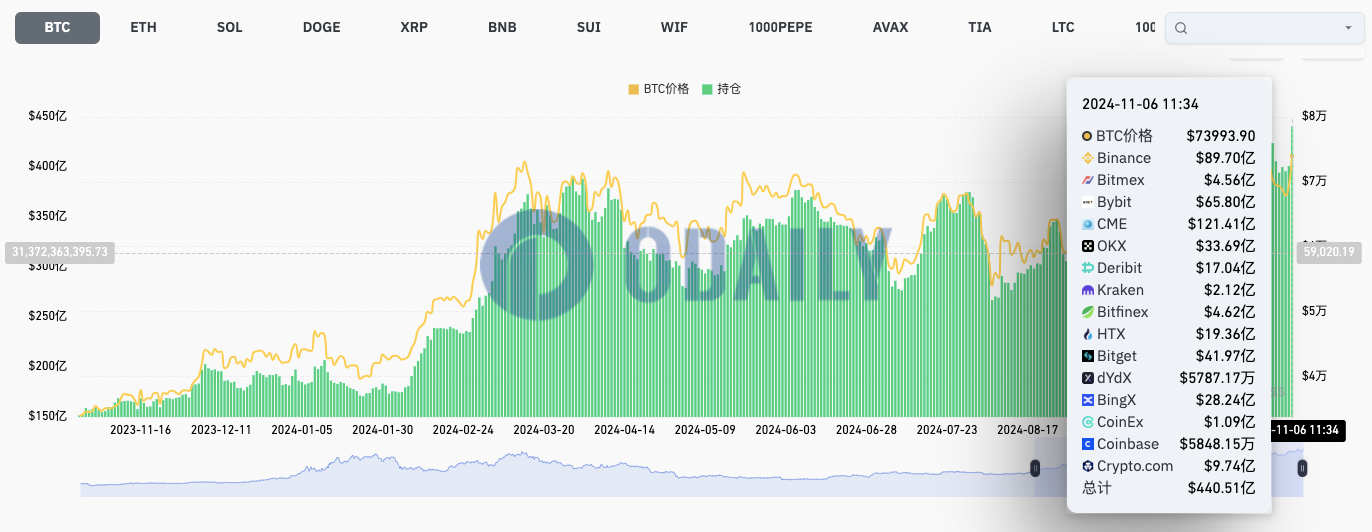Click the search magnifier icon
This screenshot has width=1372, height=532.
pos(1181,28)
